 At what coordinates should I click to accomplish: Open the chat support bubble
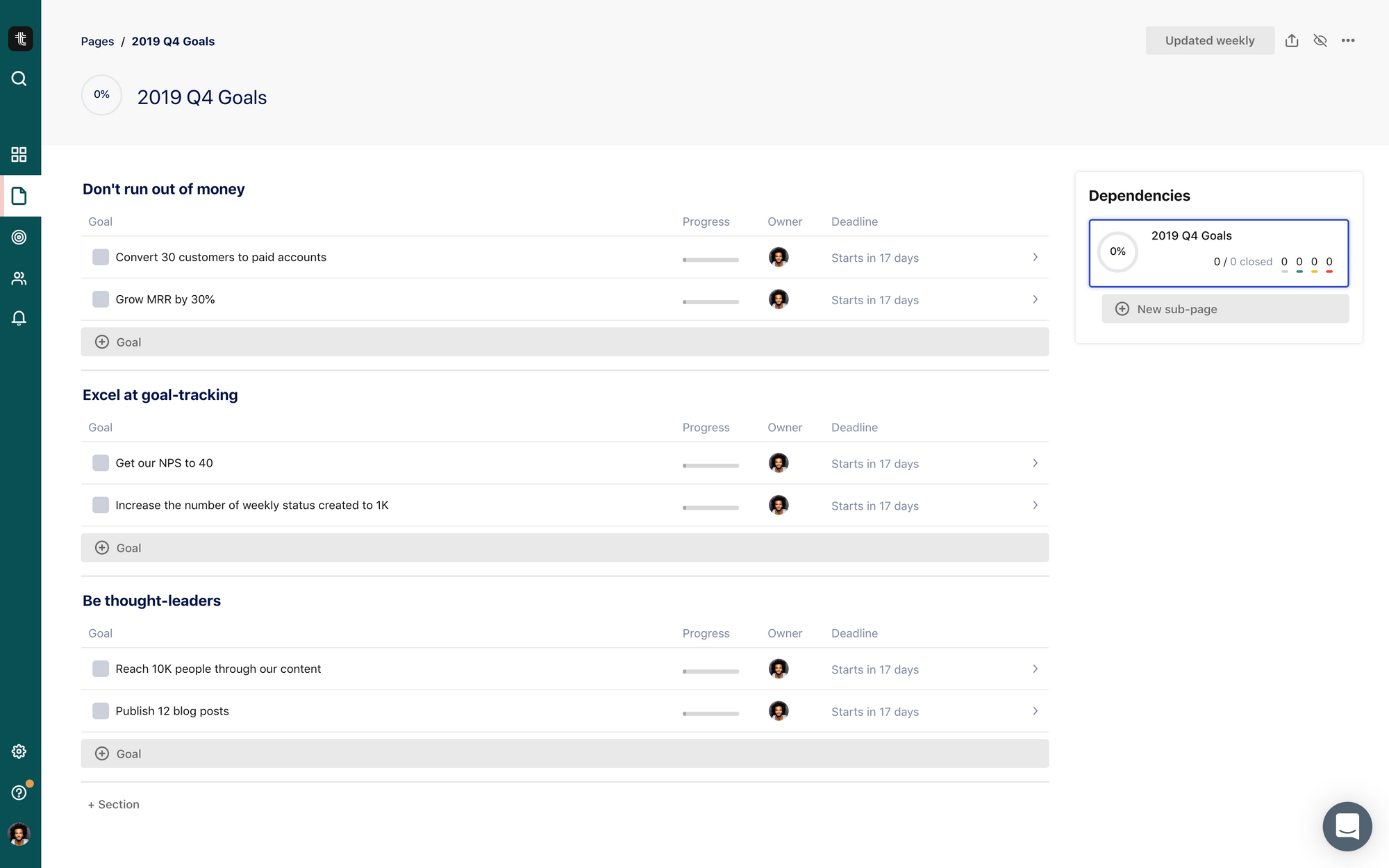pos(1347,826)
